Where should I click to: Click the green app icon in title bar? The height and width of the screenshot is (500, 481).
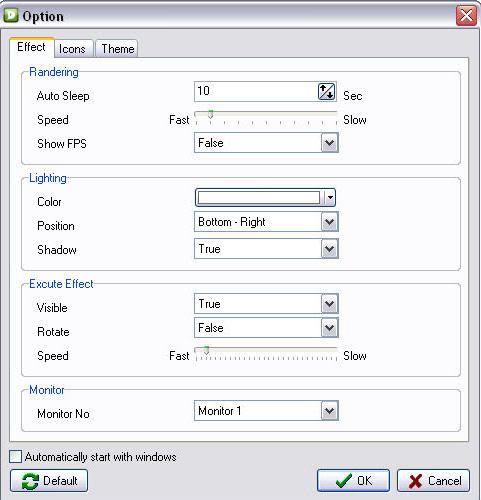point(11,15)
